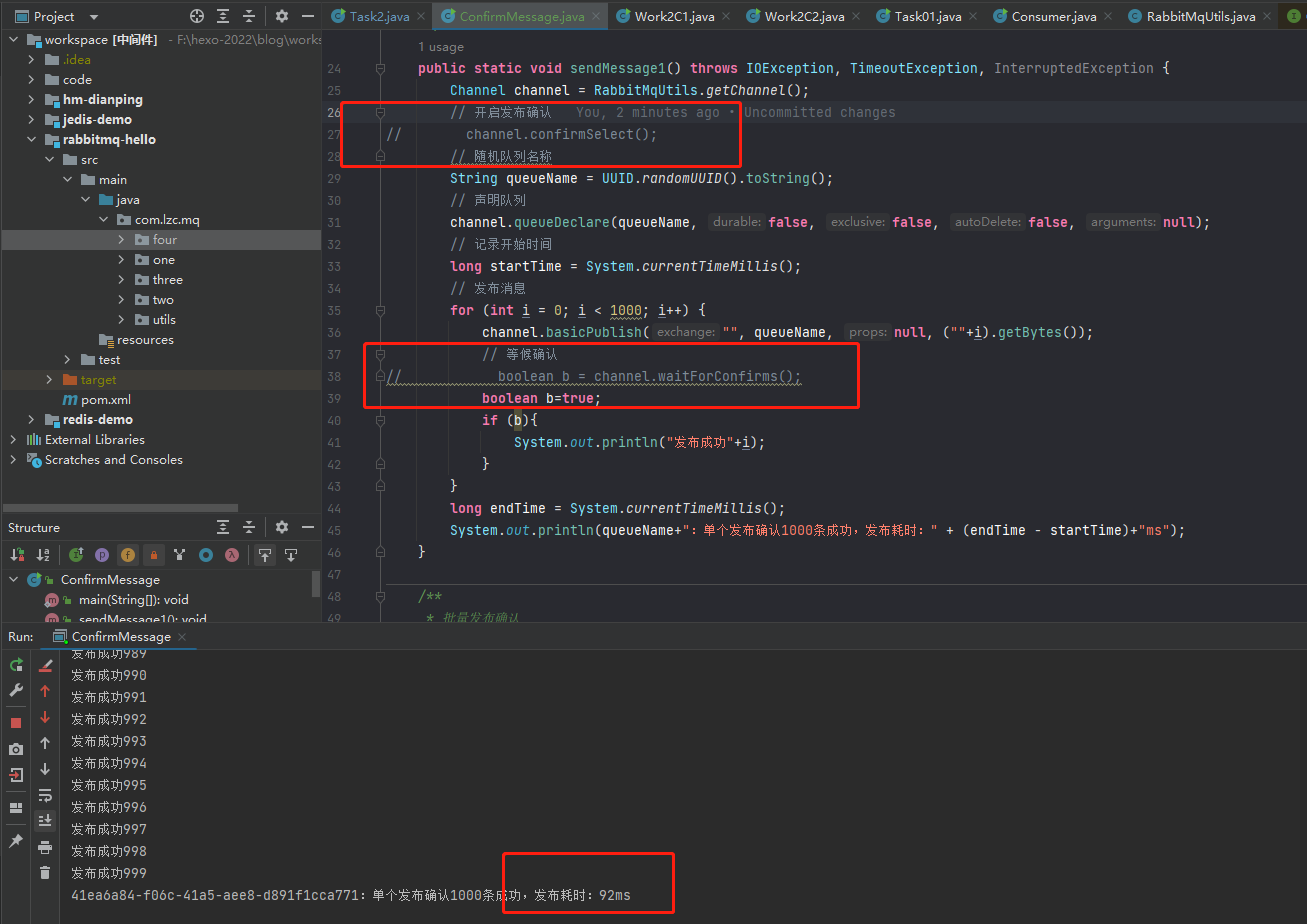Select pom.xml in project tree
Screen dimensions: 1307x924
105,400
